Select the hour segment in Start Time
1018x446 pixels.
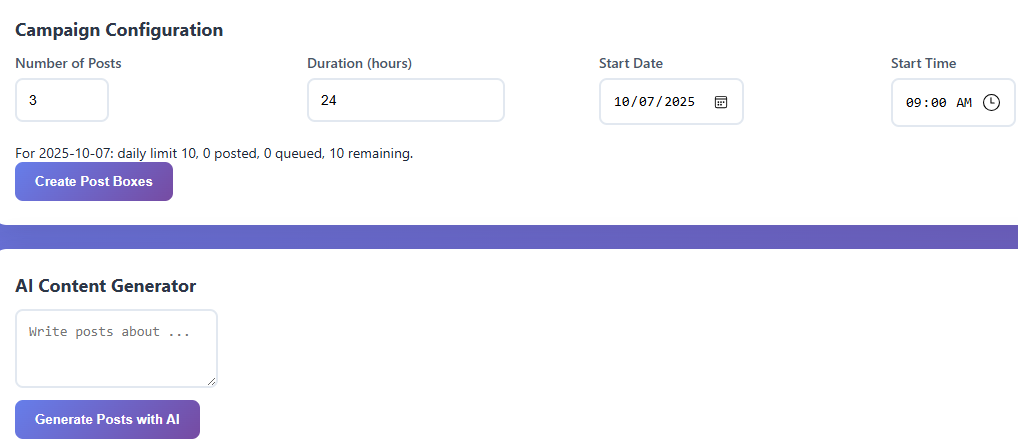[x=914, y=103]
